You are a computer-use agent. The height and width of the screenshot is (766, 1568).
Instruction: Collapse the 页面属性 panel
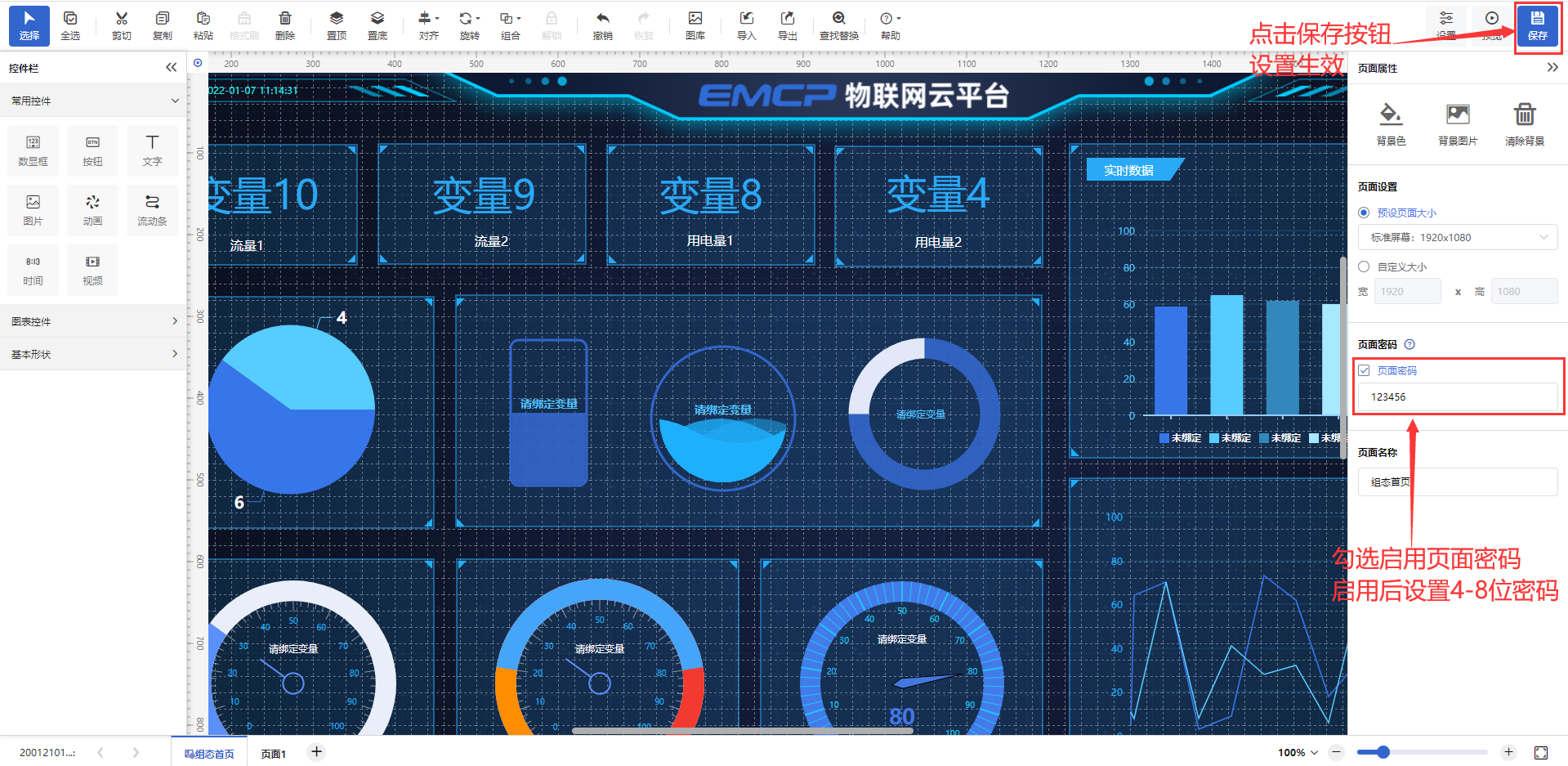click(1552, 68)
